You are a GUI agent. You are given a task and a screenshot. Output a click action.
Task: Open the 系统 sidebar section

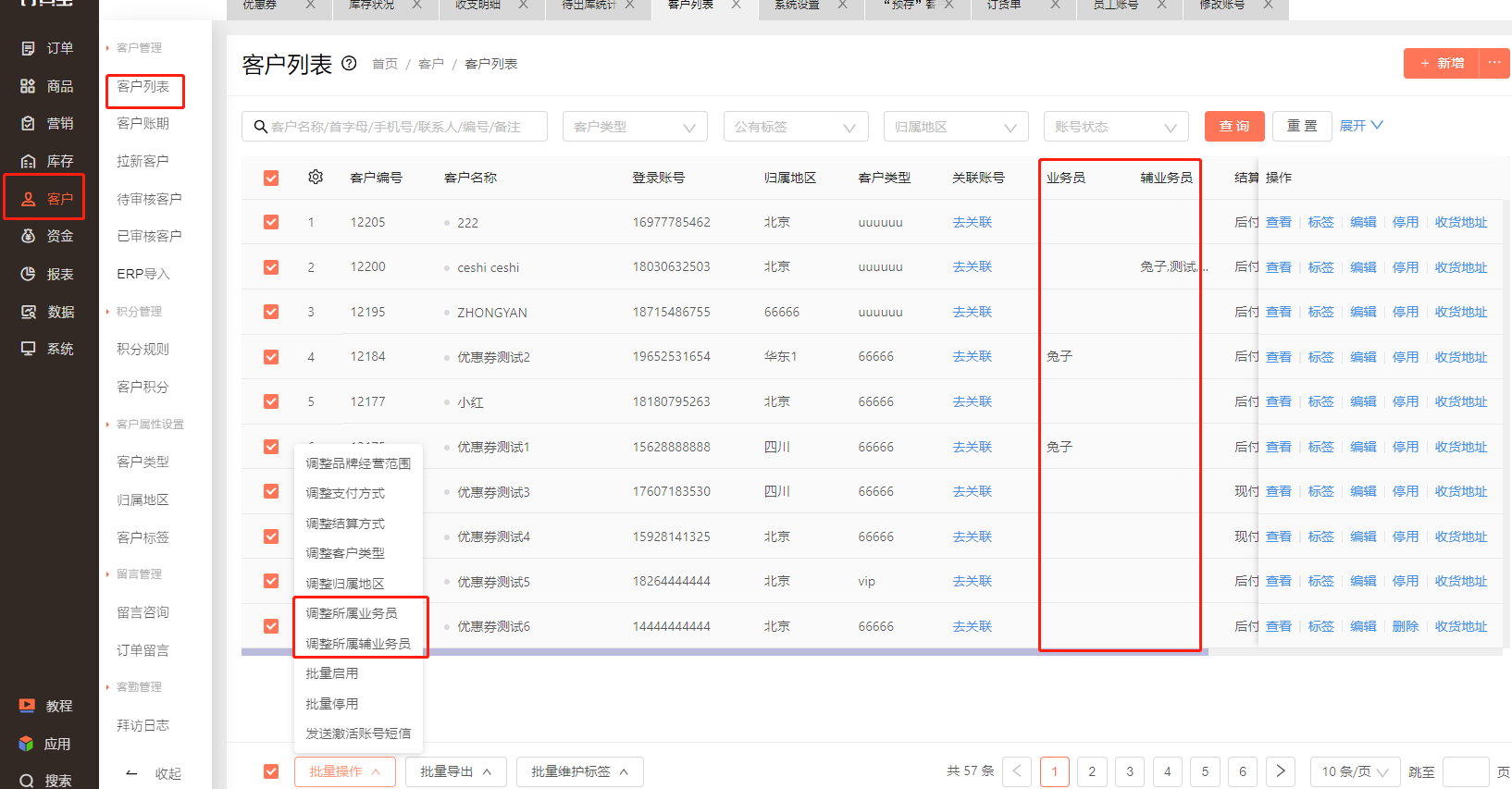46,349
